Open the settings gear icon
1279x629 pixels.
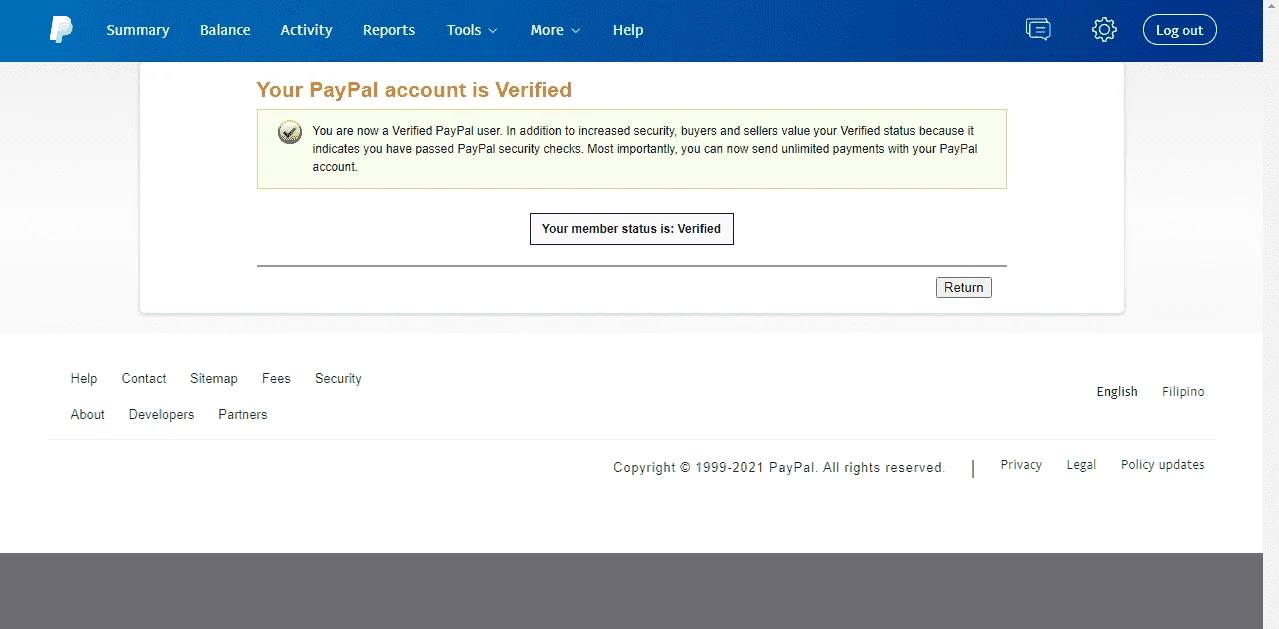pyautogui.click(x=1104, y=30)
